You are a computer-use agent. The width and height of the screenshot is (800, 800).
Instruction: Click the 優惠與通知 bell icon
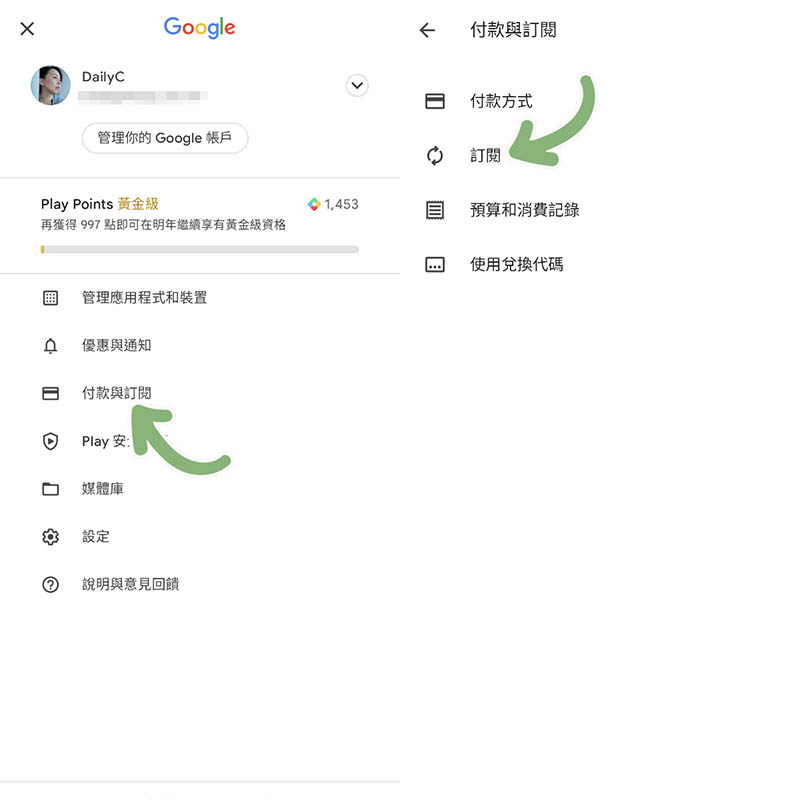click(x=51, y=346)
